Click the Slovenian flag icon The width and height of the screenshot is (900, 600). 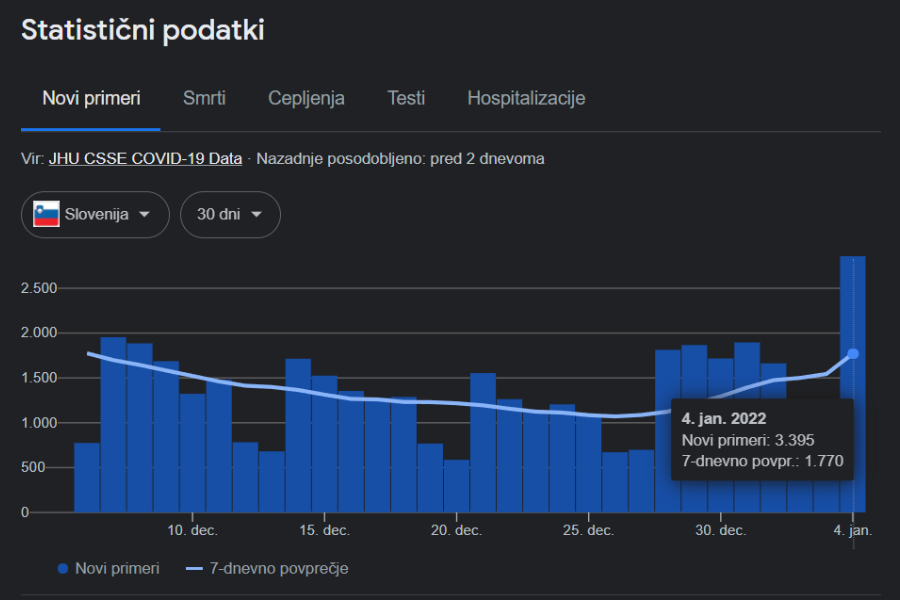pyautogui.click(x=46, y=214)
